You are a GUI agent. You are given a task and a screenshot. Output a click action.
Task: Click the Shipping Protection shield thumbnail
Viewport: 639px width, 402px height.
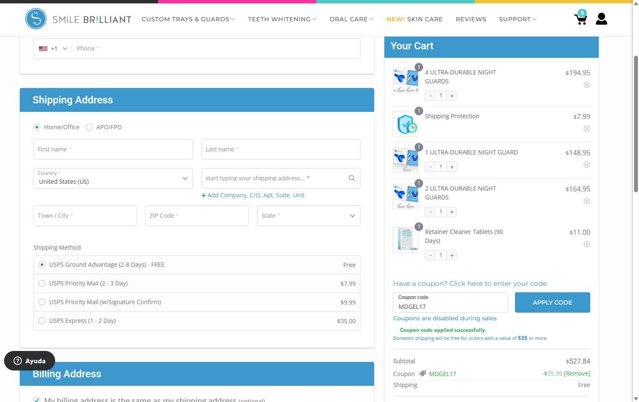click(406, 124)
